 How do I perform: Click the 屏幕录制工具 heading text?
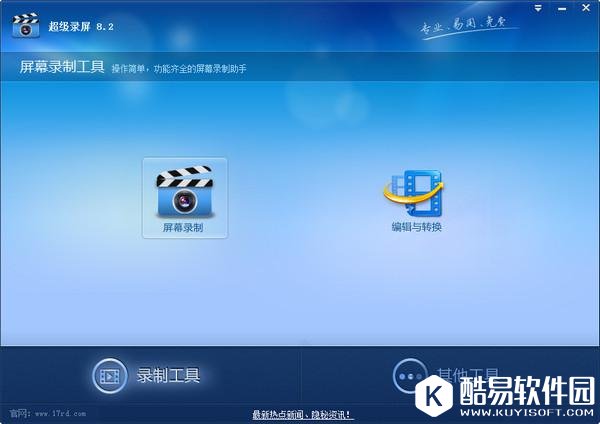[x=62, y=67]
